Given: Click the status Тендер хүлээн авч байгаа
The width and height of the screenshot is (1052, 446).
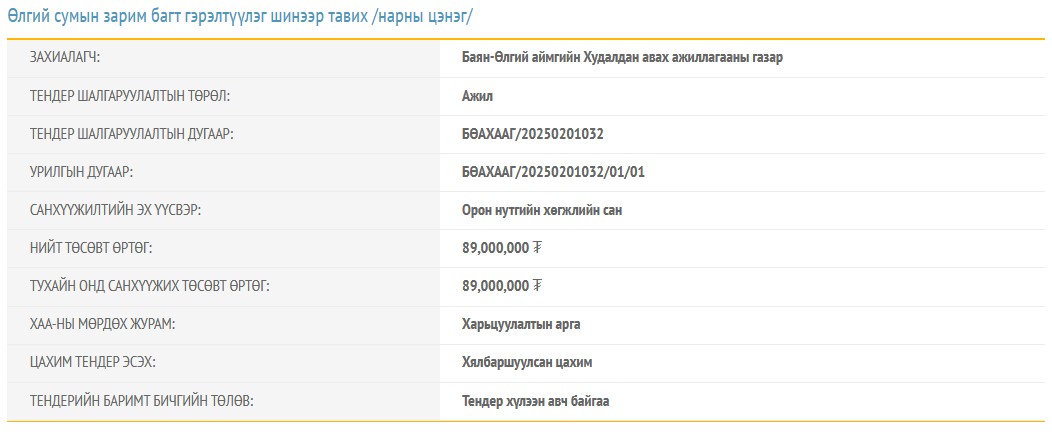Looking at the screenshot, I should [535, 401].
